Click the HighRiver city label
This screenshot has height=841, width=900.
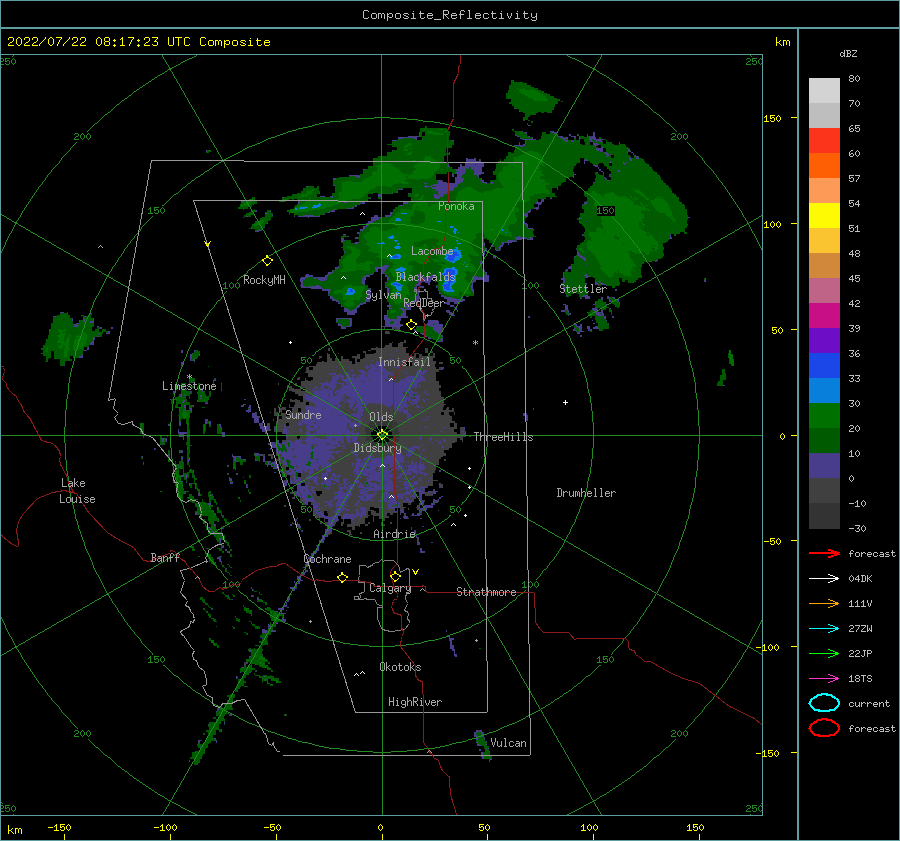pos(415,702)
